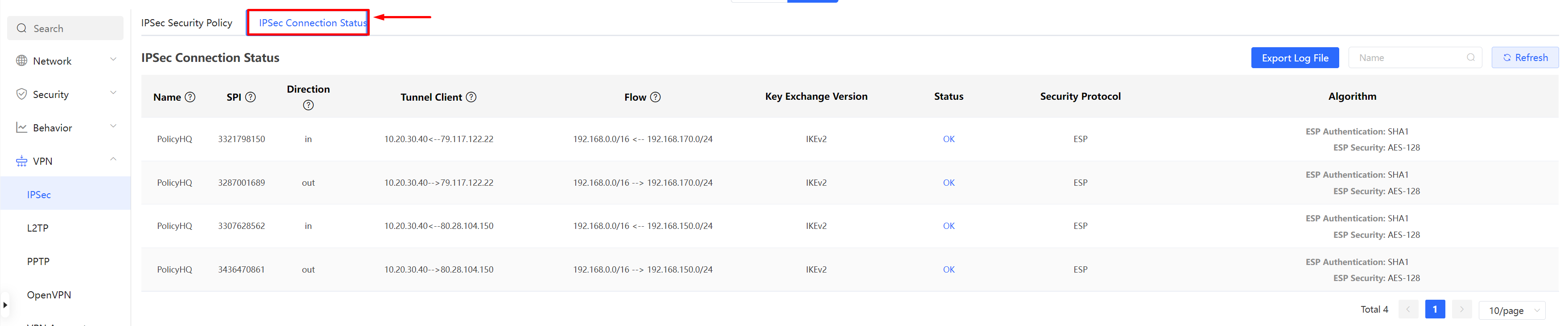Click IKEv2 cell for SPI 3287001689
Image resolution: width=1568 pixels, height=326 pixels.
816,183
